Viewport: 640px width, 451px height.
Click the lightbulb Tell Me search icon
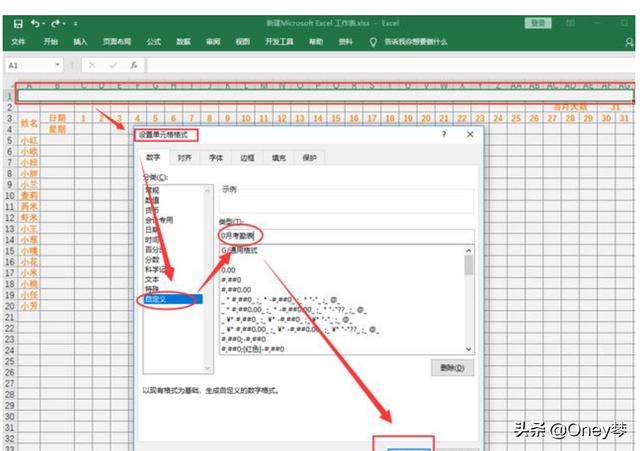[x=373, y=42]
